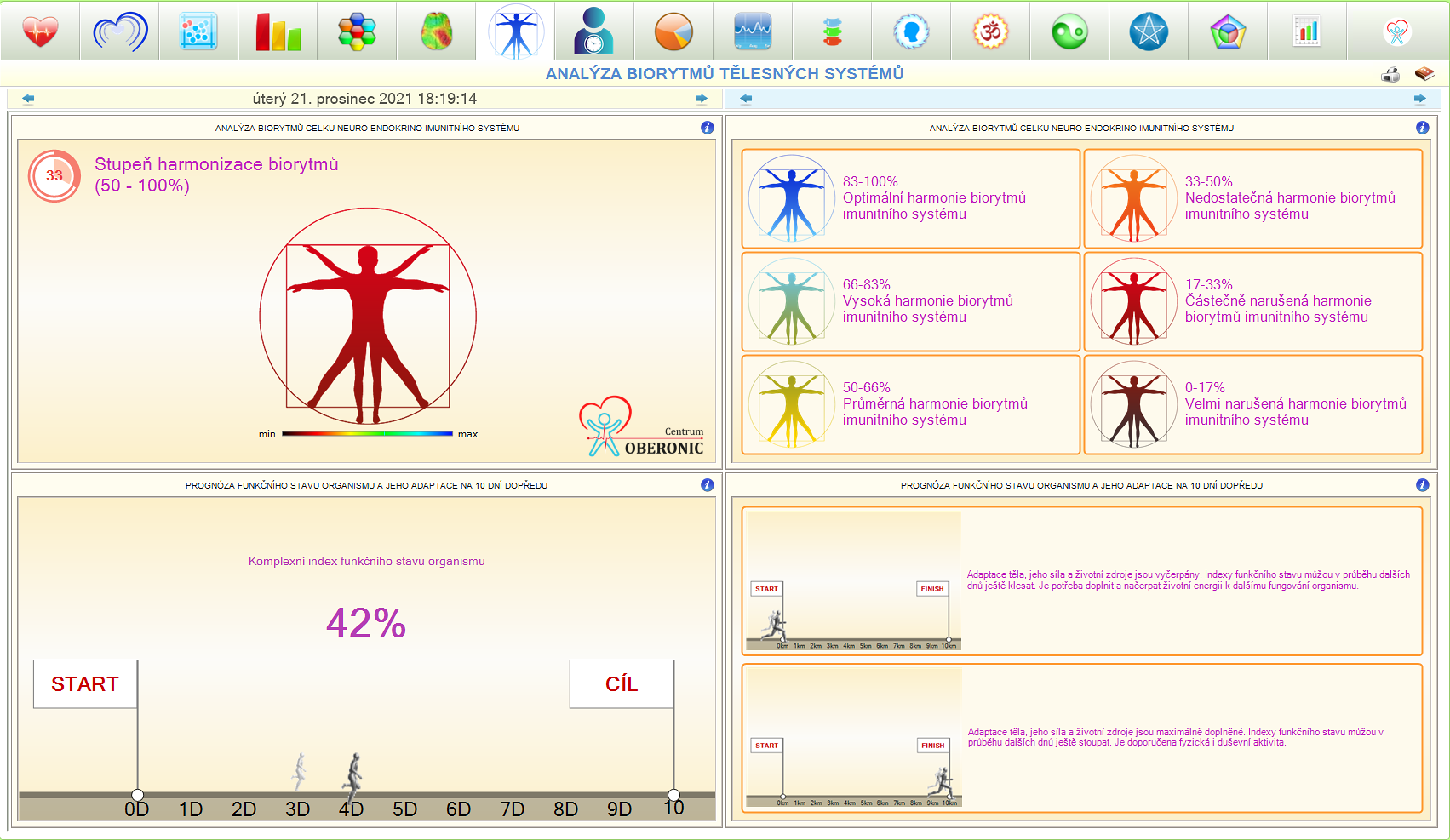Select the 17-33% partially disturbed card
The width and height of the screenshot is (1450, 840).
[x=1253, y=301]
